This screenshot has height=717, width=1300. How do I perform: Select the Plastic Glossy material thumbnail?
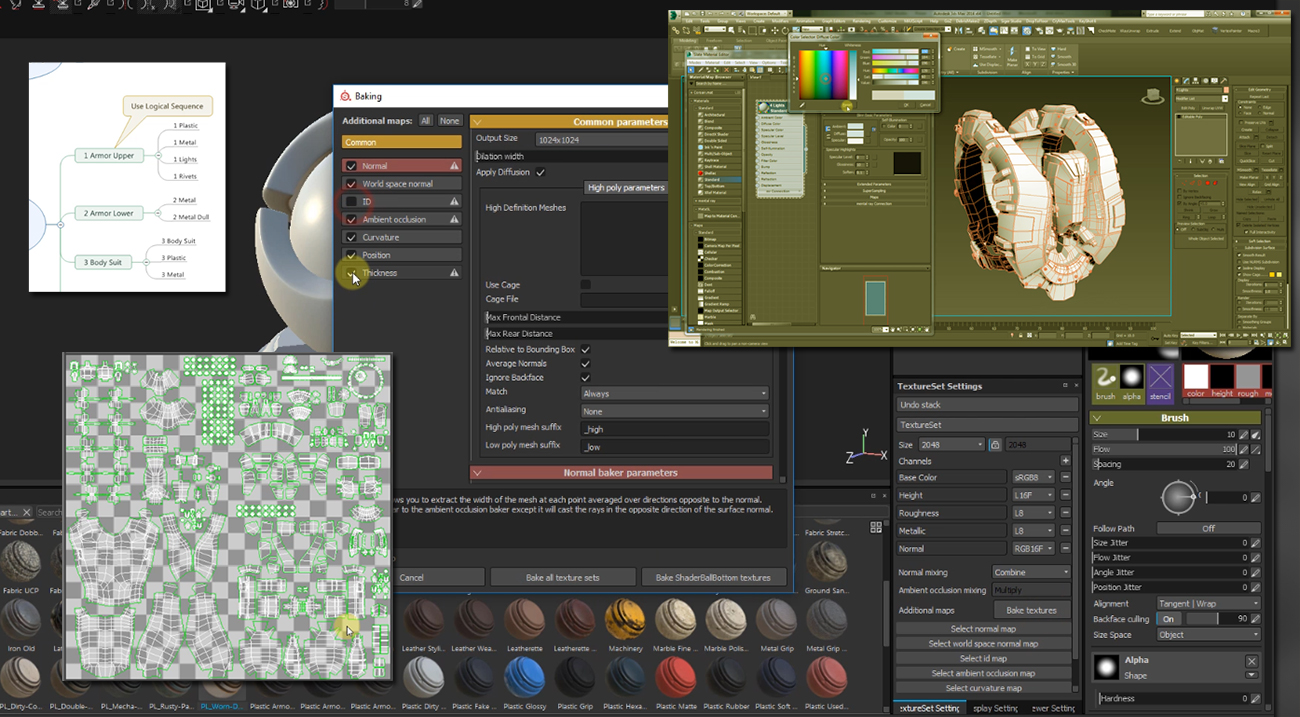click(x=524, y=679)
